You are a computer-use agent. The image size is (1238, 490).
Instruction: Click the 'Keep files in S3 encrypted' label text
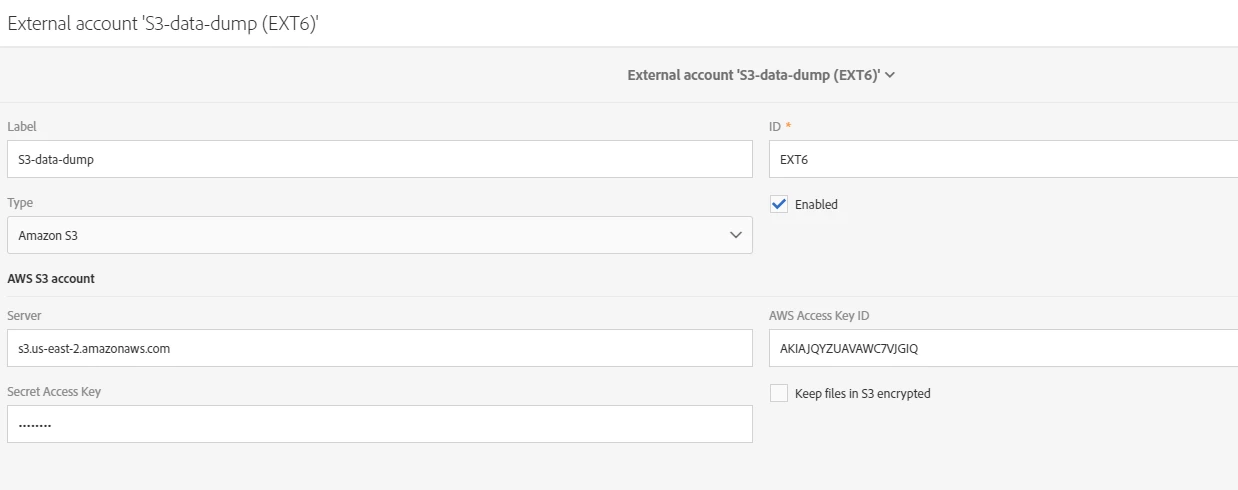[x=862, y=394]
